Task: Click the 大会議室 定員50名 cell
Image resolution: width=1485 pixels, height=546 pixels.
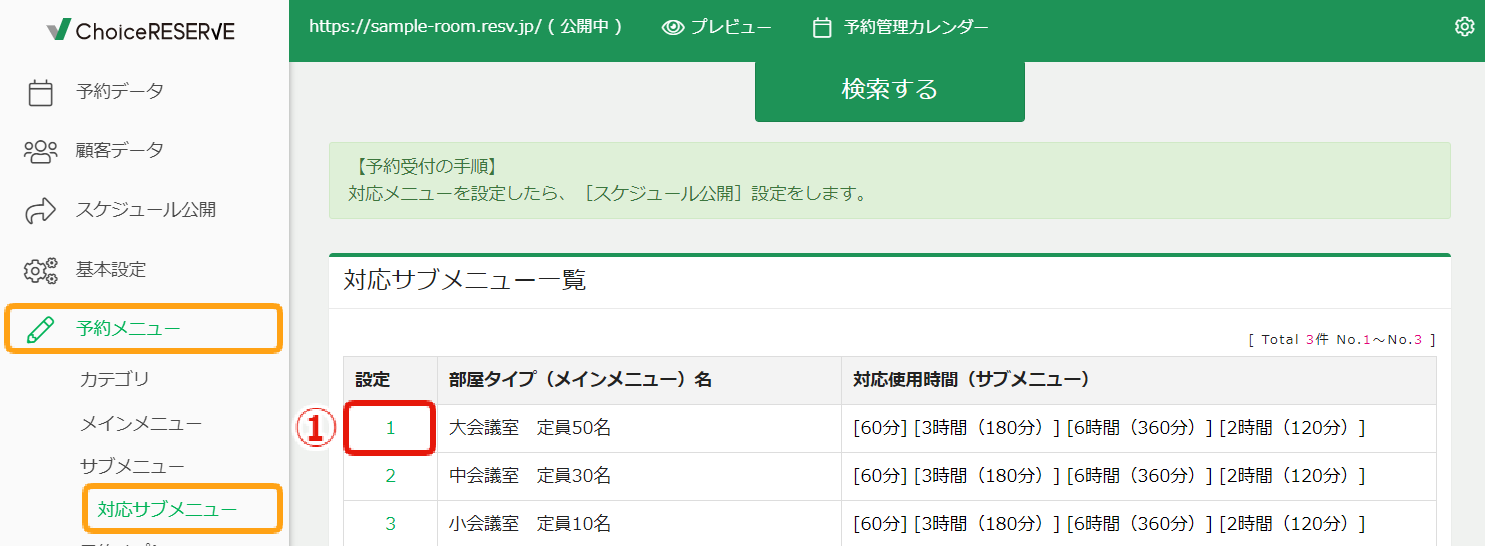Action: [x=639, y=428]
